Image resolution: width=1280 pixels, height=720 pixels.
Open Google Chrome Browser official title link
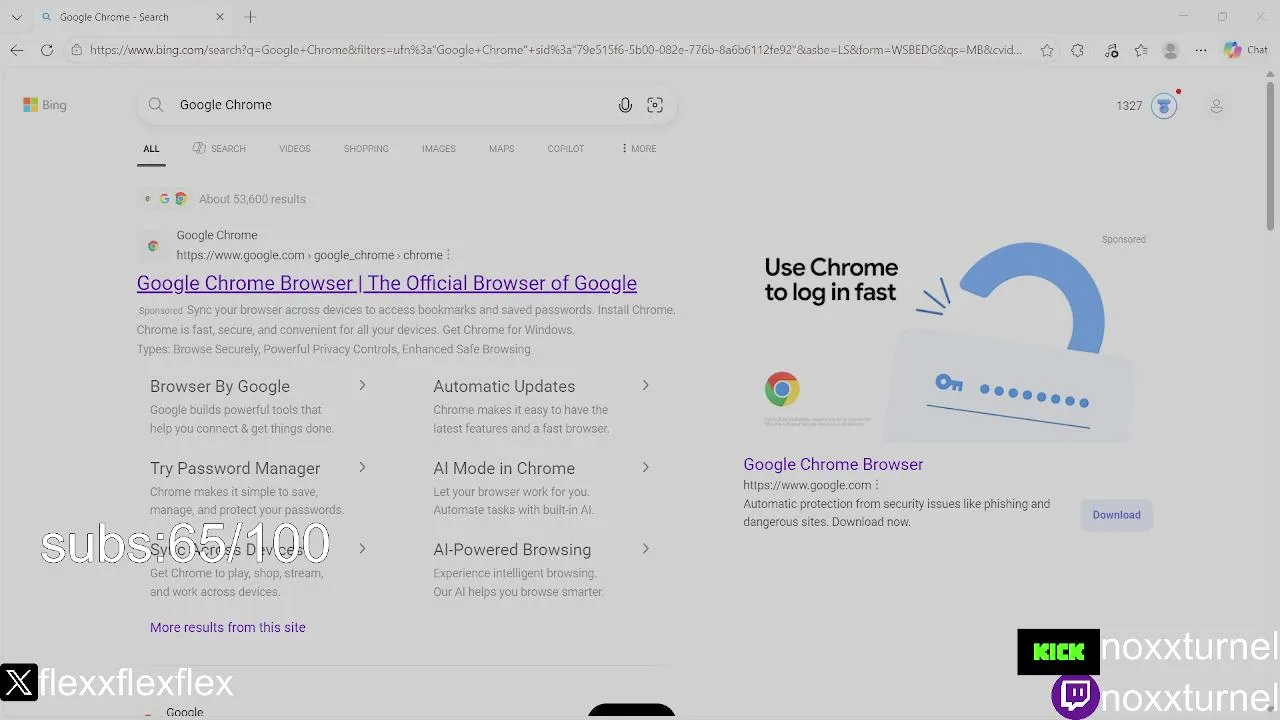click(x=387, y=283)
